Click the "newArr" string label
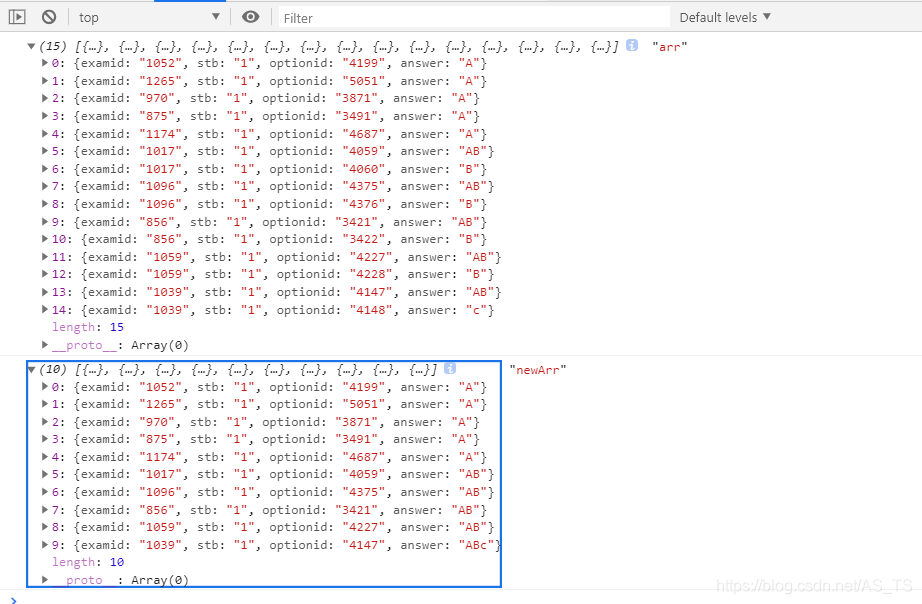 [x=537, y=369]
